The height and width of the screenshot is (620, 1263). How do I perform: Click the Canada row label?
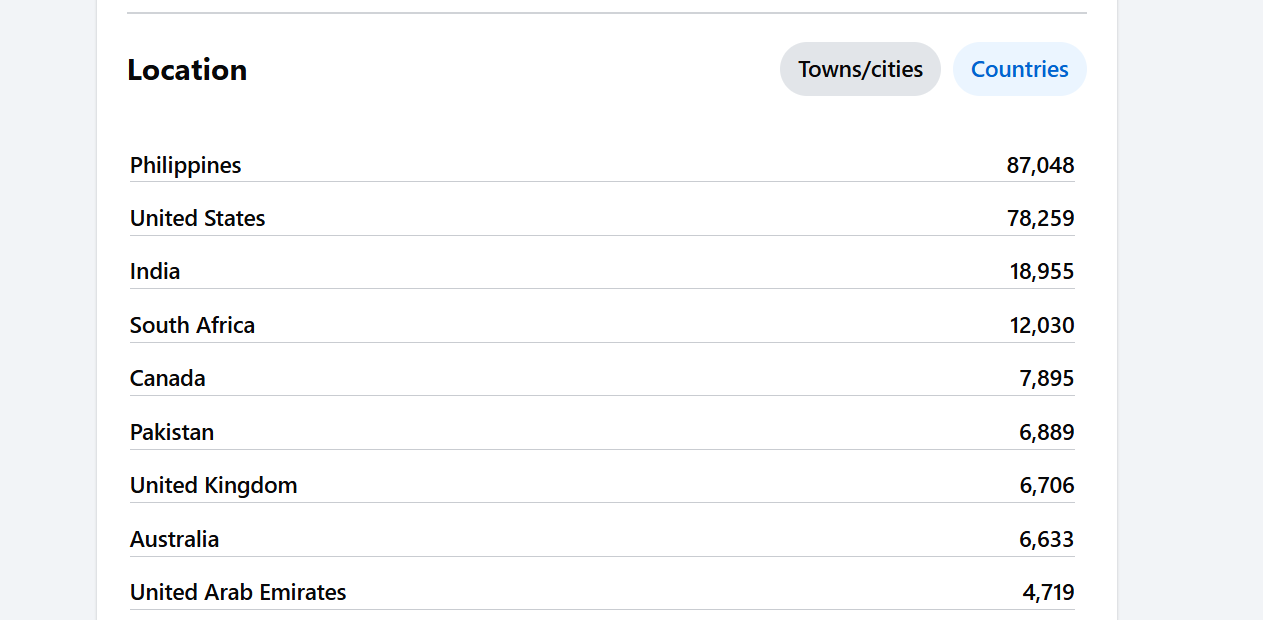pos(168,378)
